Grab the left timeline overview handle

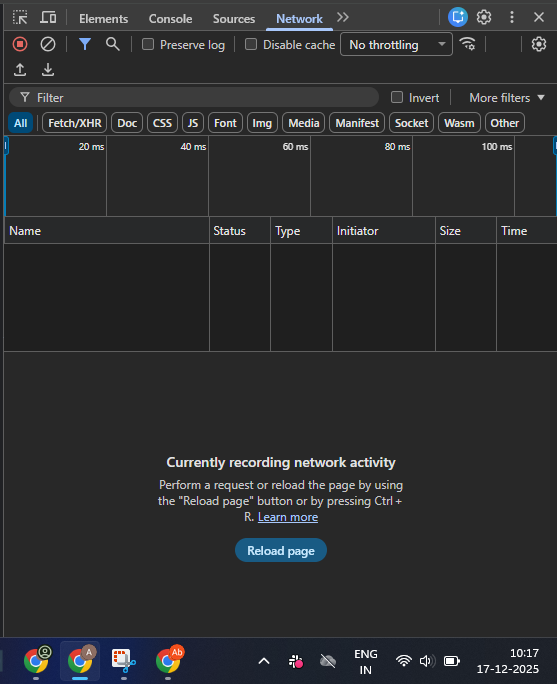tap(6, 146)
